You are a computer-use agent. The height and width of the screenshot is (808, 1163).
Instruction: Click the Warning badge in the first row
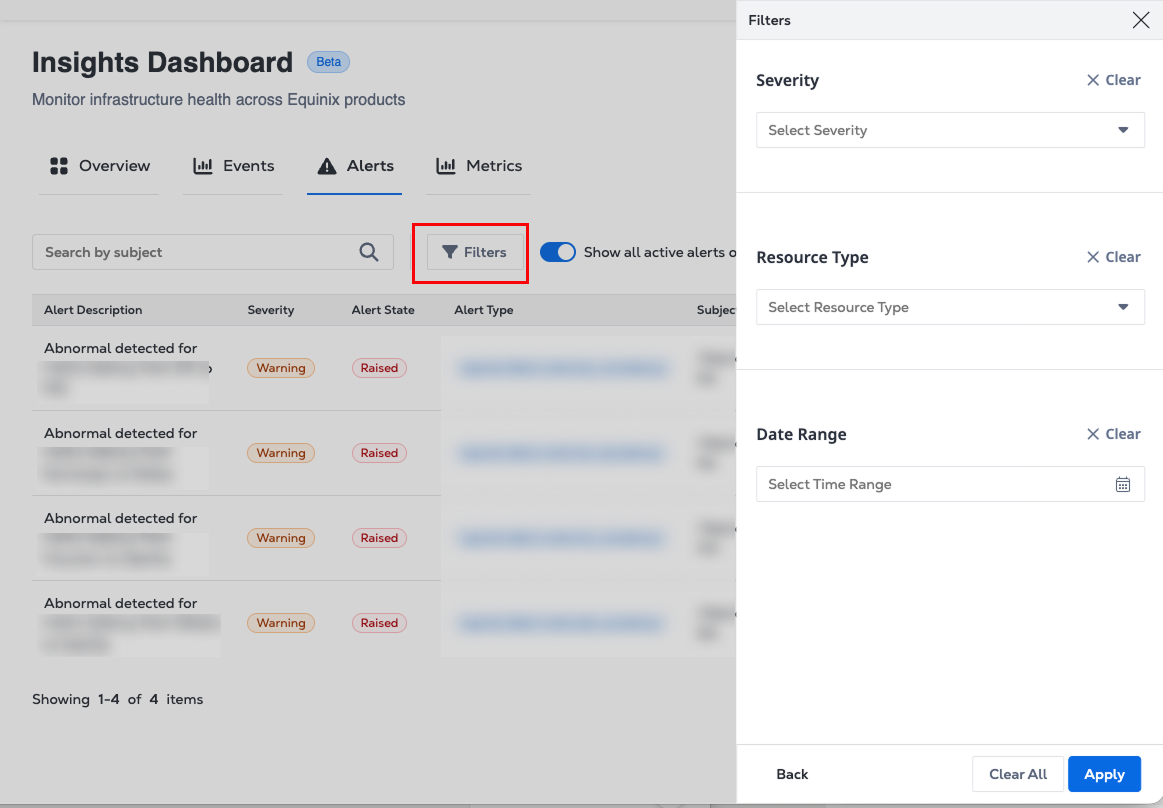[281, 368]
